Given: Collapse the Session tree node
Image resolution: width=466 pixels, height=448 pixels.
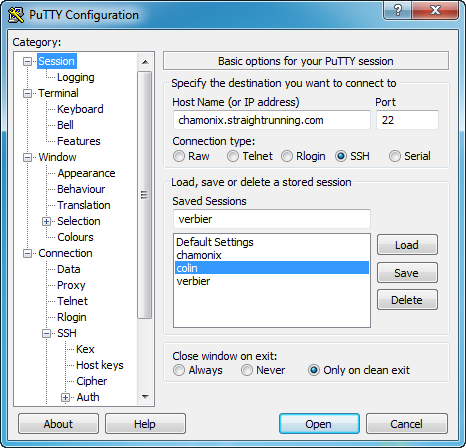Looking at the screenshot, I should (27, 61).
